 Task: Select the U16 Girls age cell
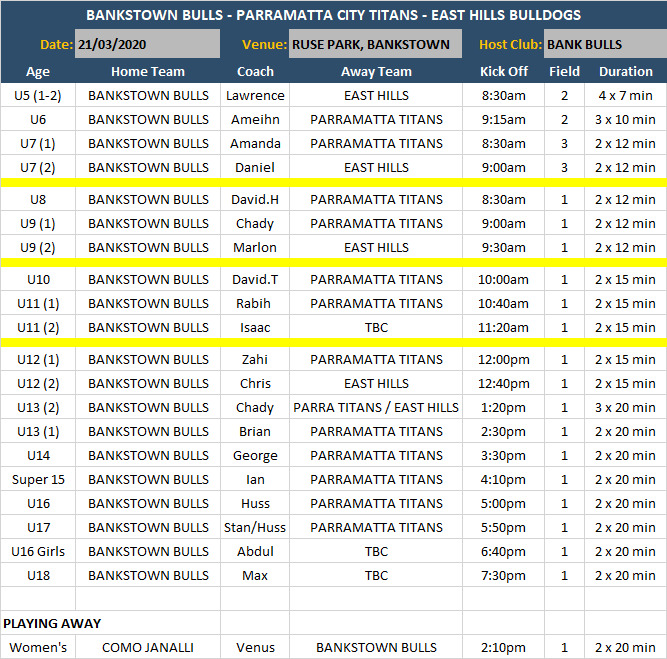point(38,551)
